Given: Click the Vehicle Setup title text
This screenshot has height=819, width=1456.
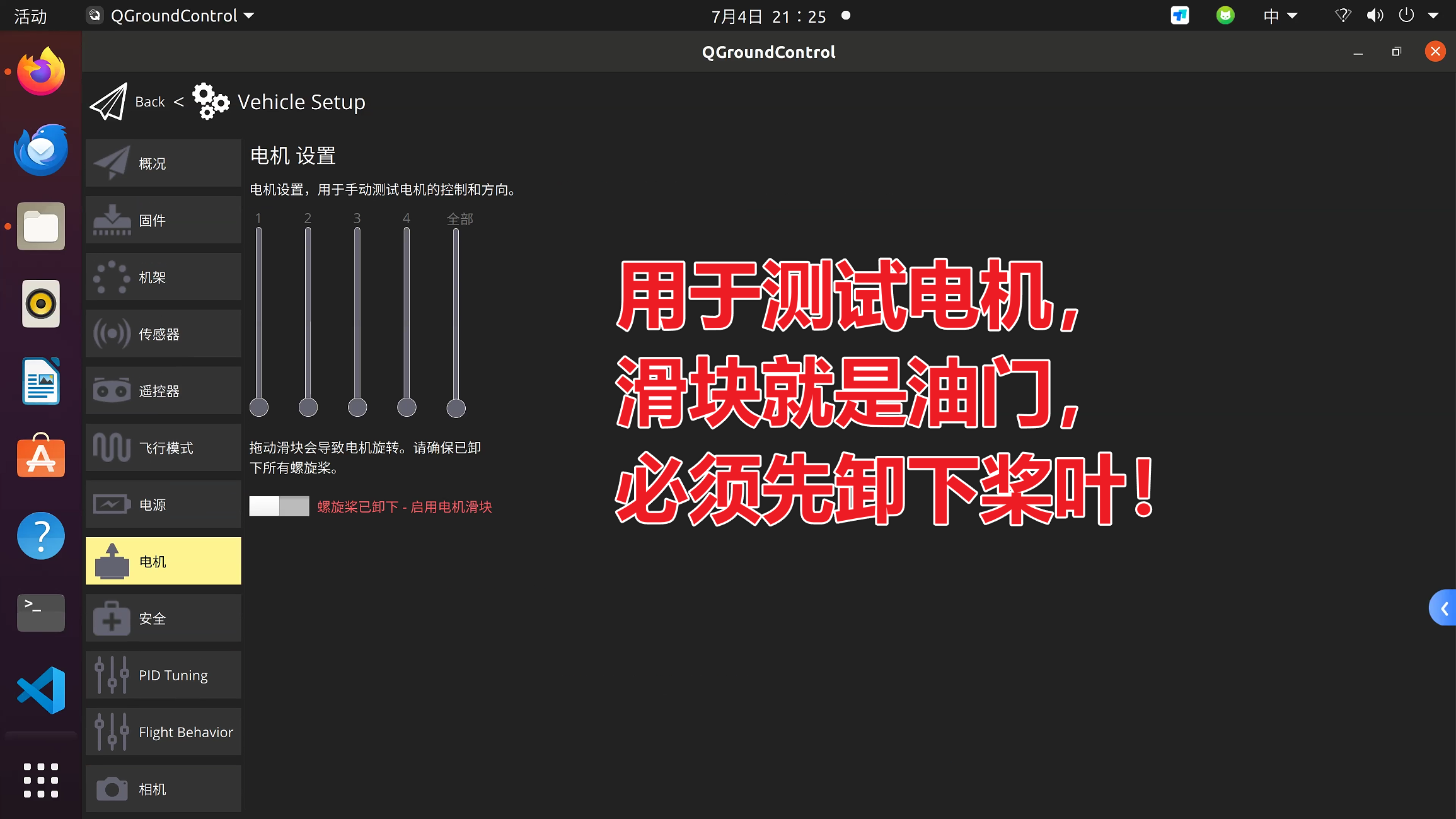Looking at the screenshot, I should point(301,102).
